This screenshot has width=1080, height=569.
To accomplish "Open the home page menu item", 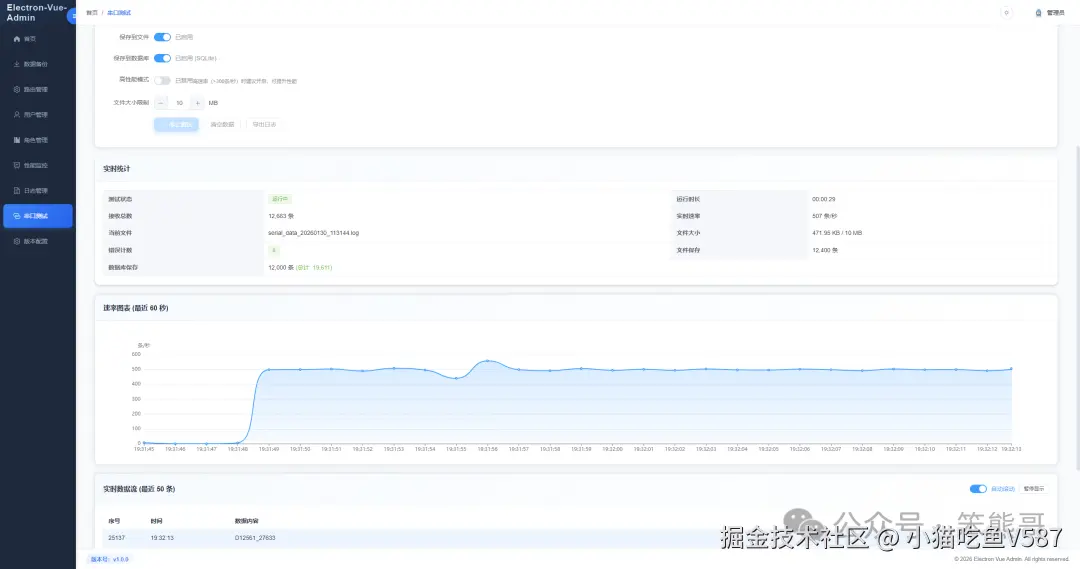I will (x=38, y=39).
